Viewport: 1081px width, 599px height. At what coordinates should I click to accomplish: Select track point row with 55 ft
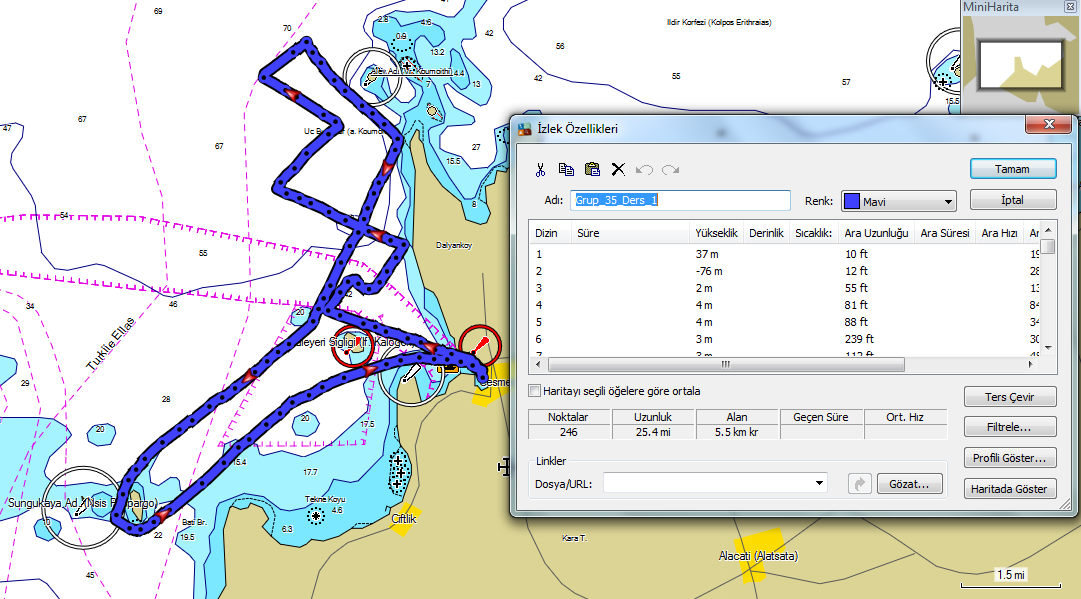point(785,288)
